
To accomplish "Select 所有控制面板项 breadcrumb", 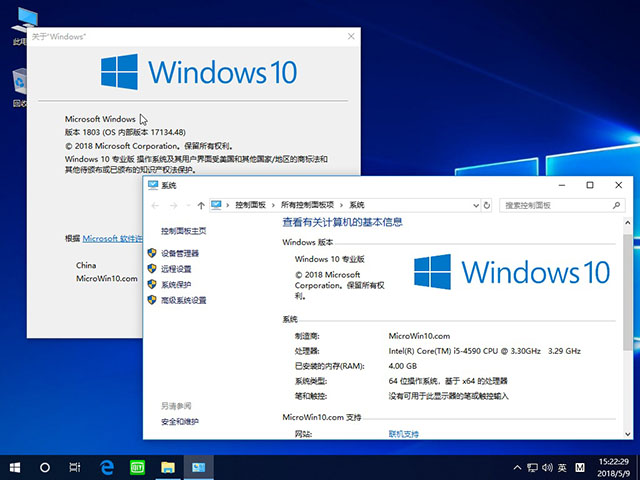I will coord(307,205).
